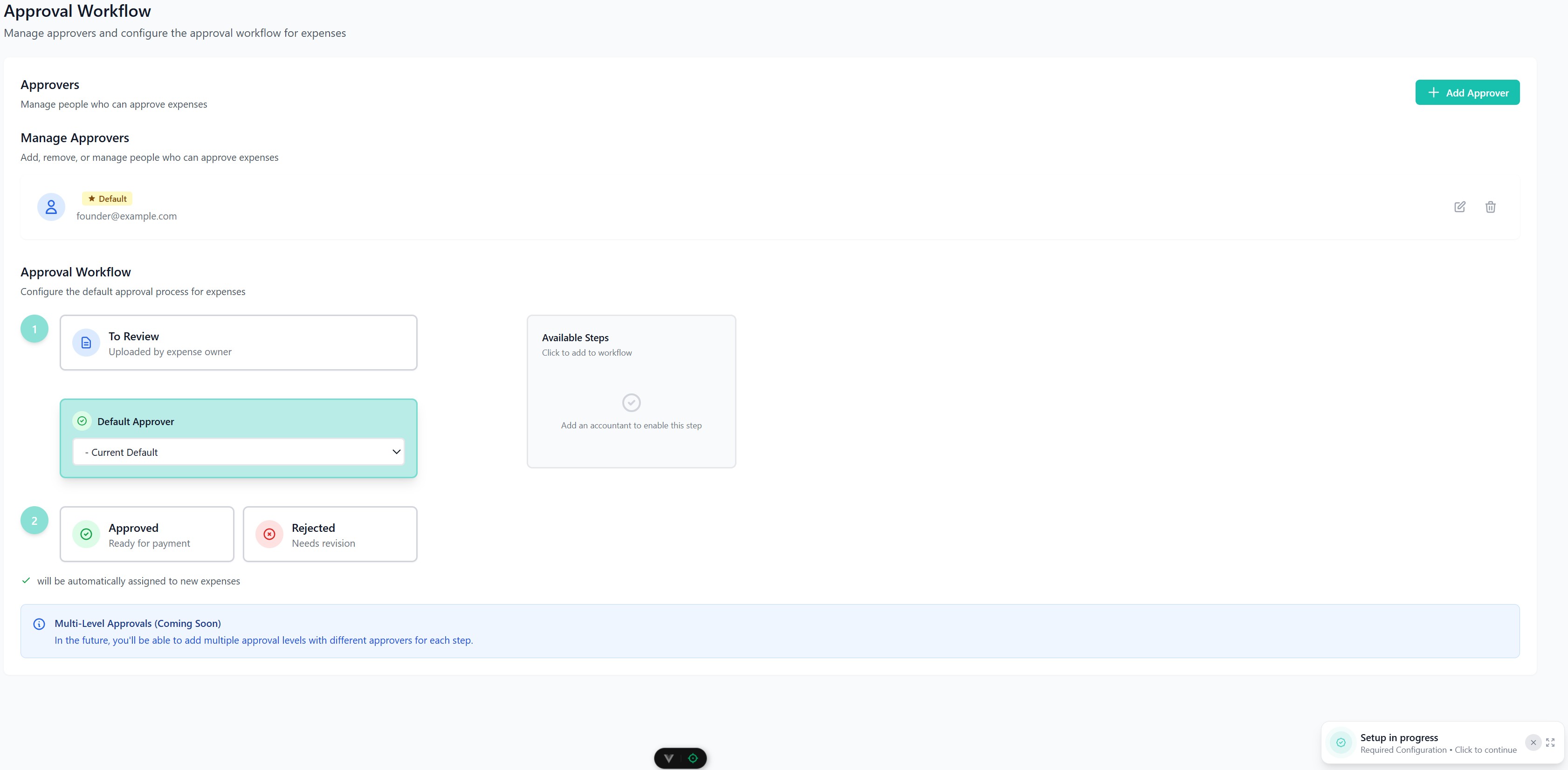Click the red rejected icon in the Rejected card

point(269,534)
